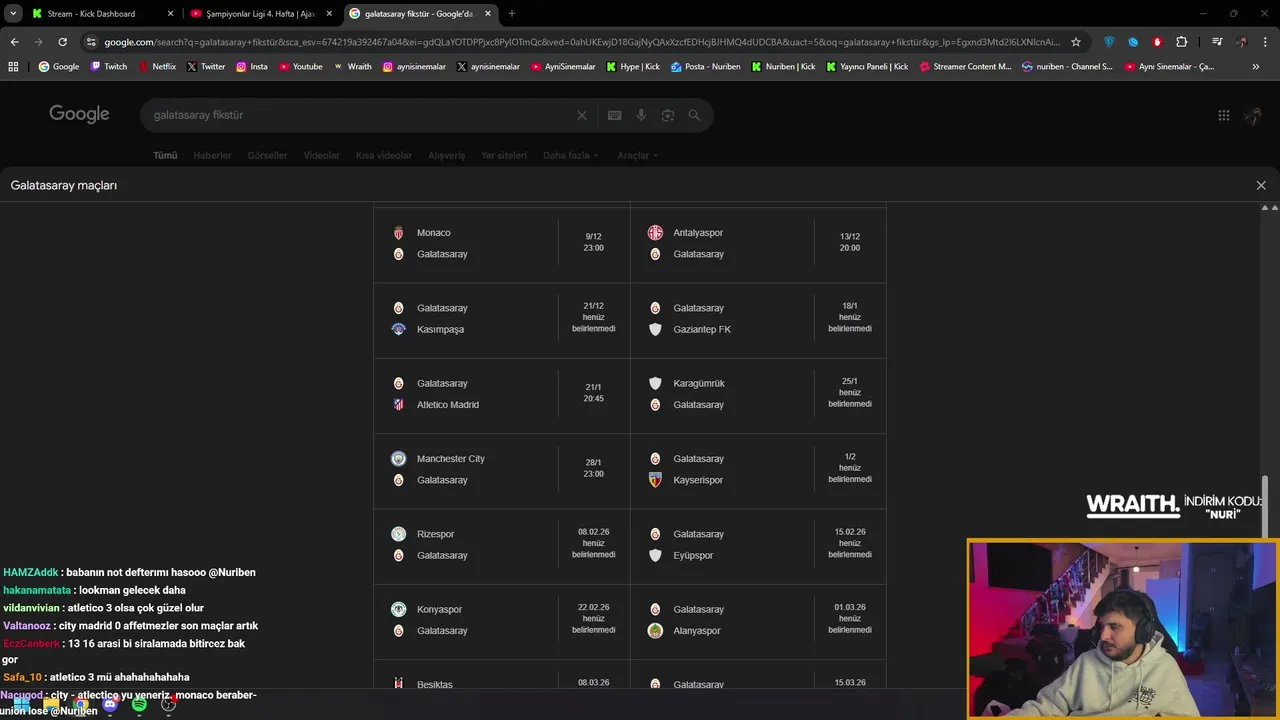Click the Chrome taskbar icon
This screenshot has width=1280, height=720.
[80, 704]
